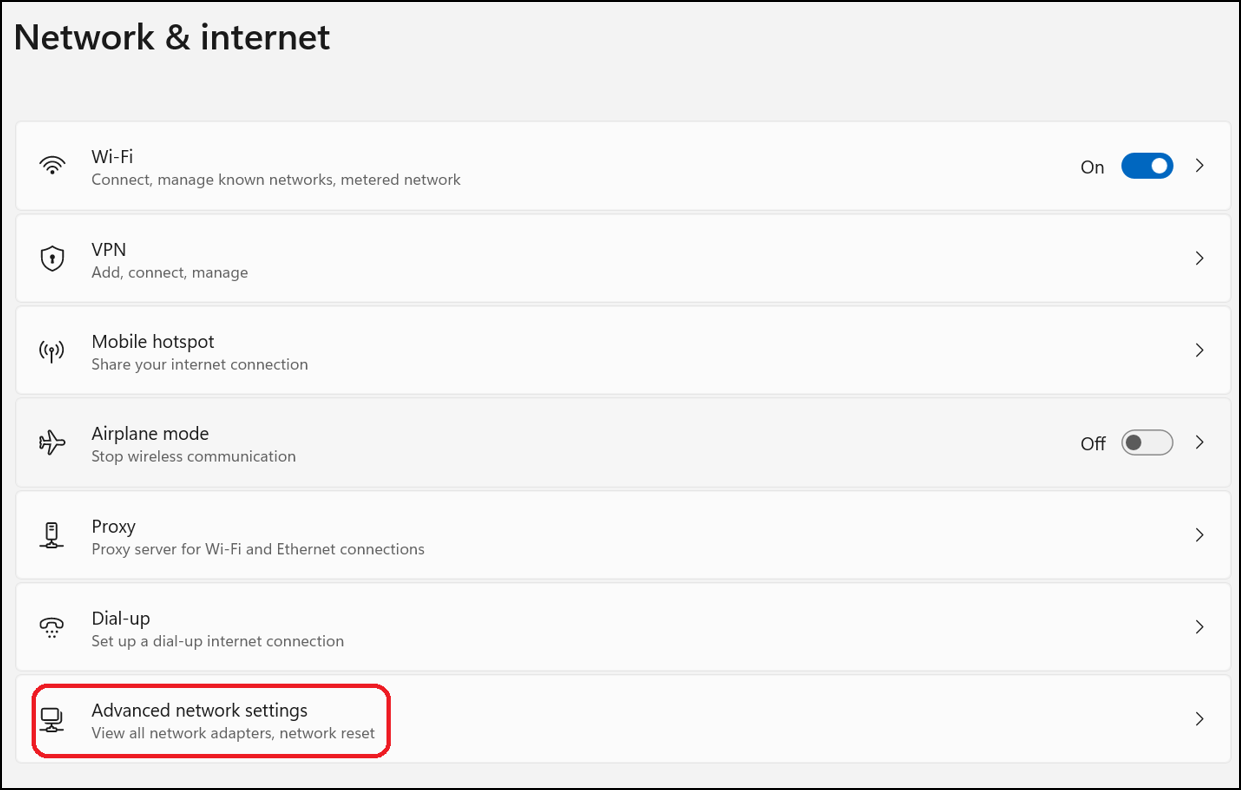Open Mobile hotspot via its right arrow
The height and width of the screenshot is (790, 1241).
(x=1199, y=350)
